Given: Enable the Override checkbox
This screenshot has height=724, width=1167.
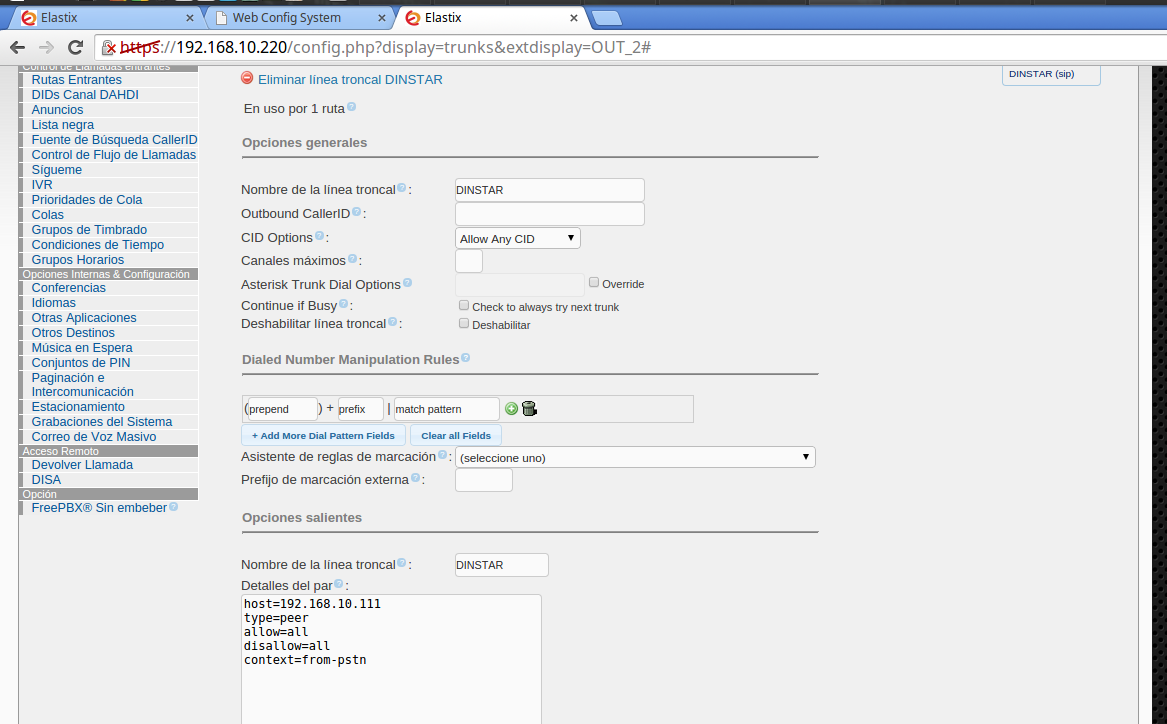Looking at the screenshot, I should point(594,283).
